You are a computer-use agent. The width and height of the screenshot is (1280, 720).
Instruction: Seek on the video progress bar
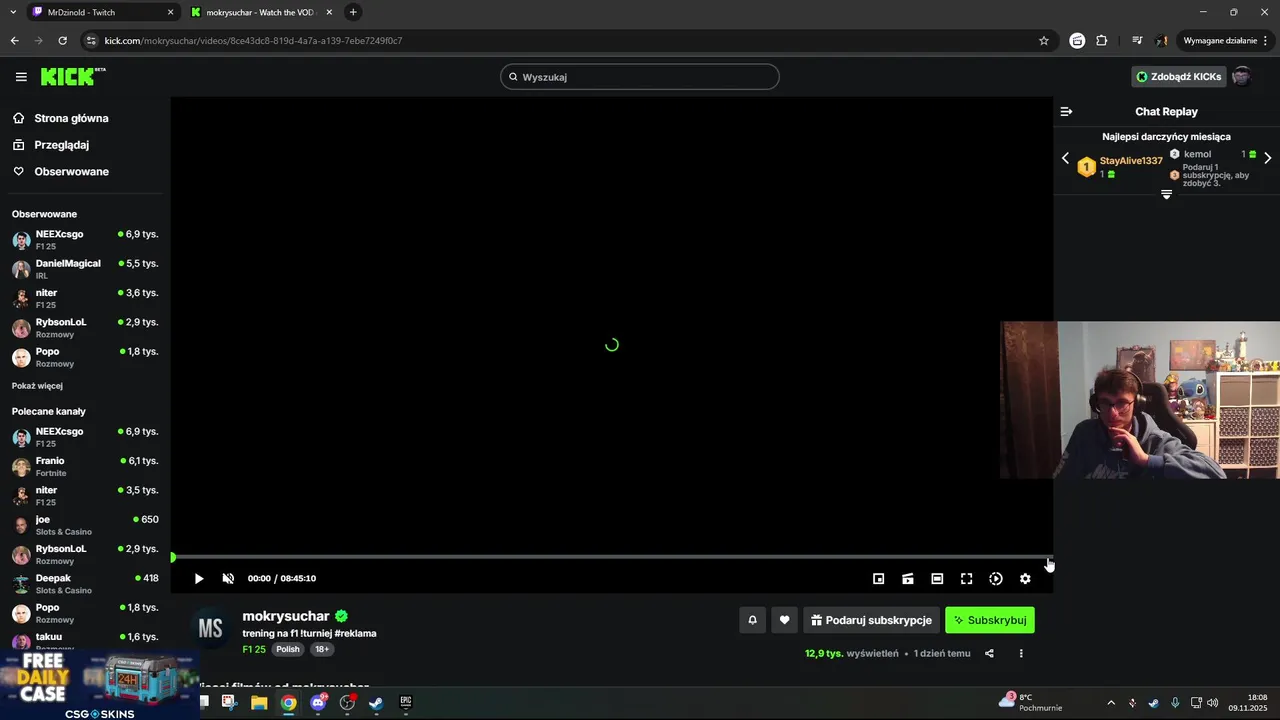(x=611, y=557)
